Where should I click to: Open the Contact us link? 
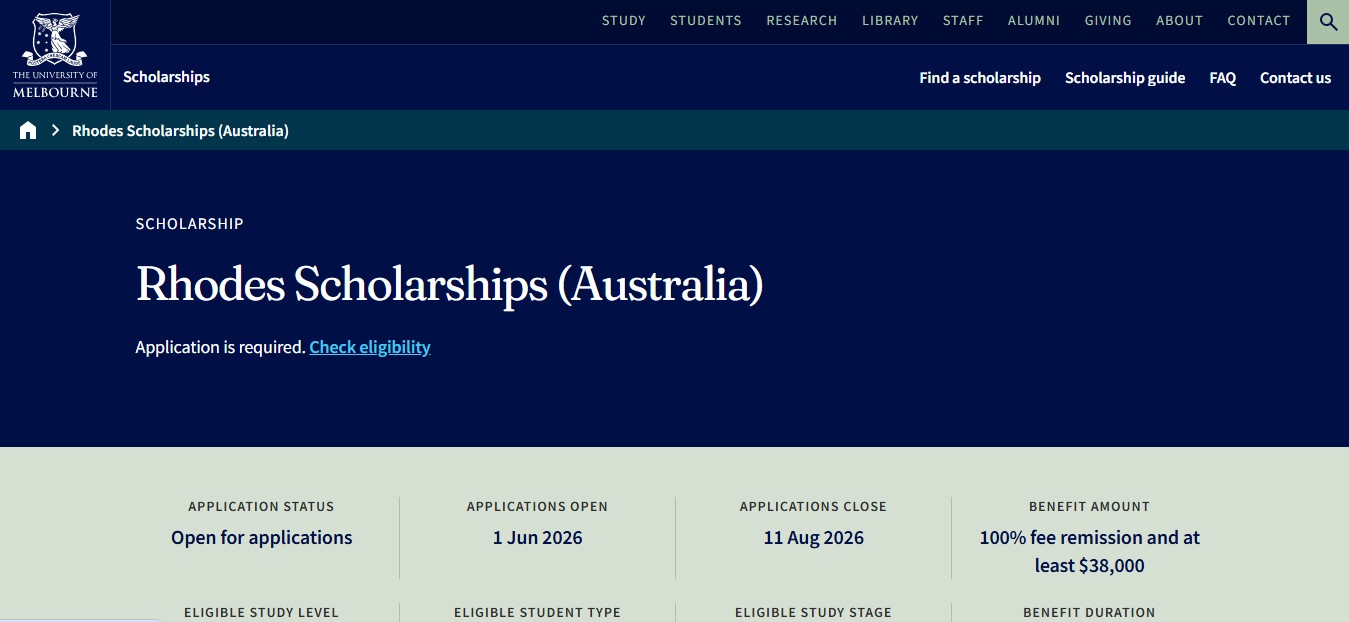tap(1295, 78)
